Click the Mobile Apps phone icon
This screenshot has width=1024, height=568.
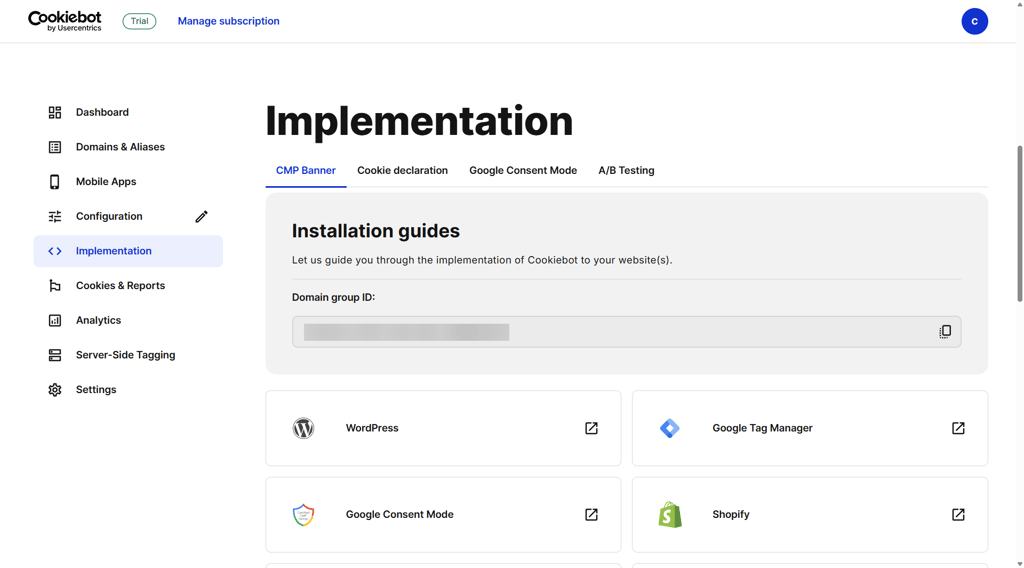pyautogui.click(x=55, y=181)
